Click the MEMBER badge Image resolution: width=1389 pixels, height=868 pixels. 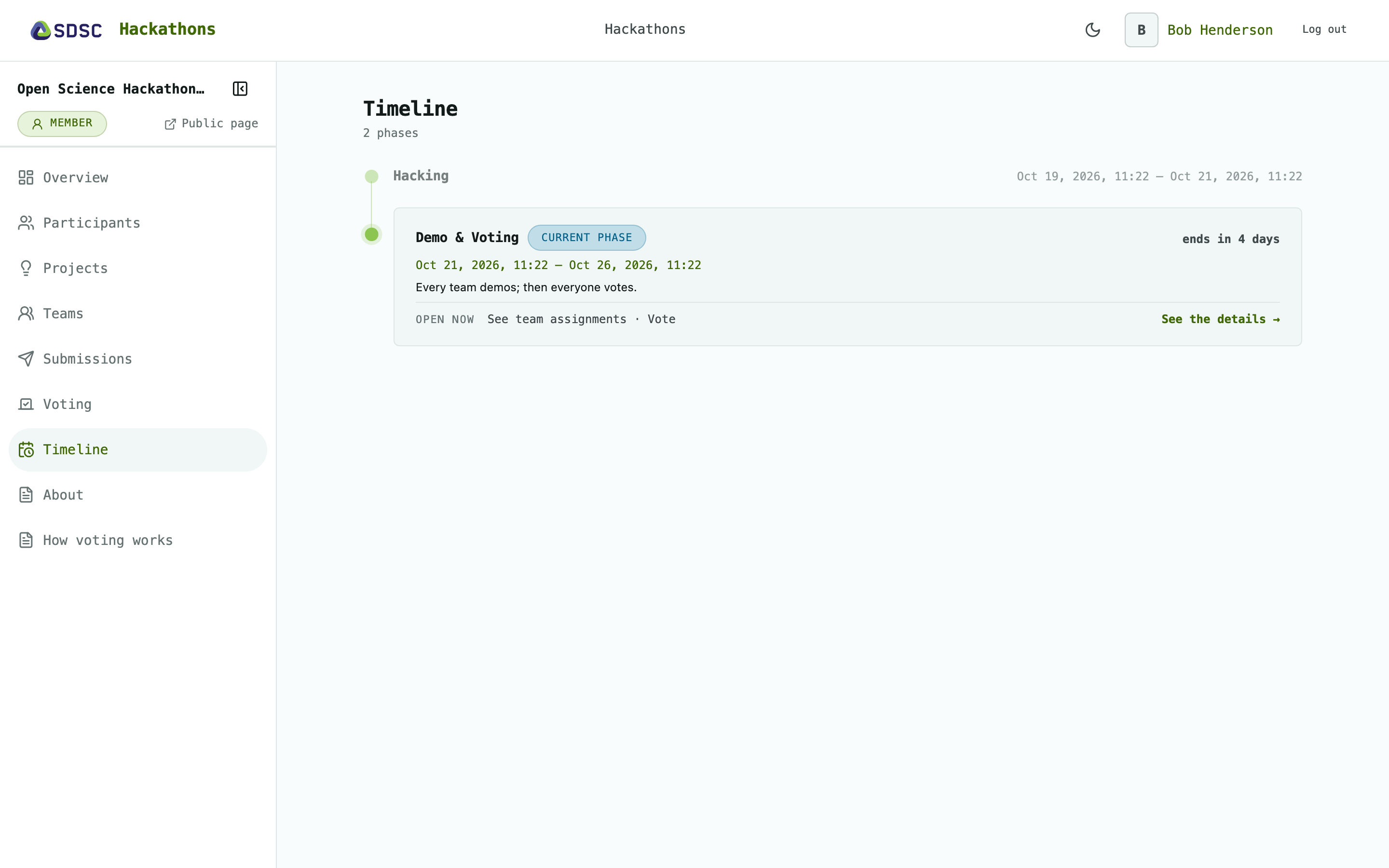[x=62, y=123]
